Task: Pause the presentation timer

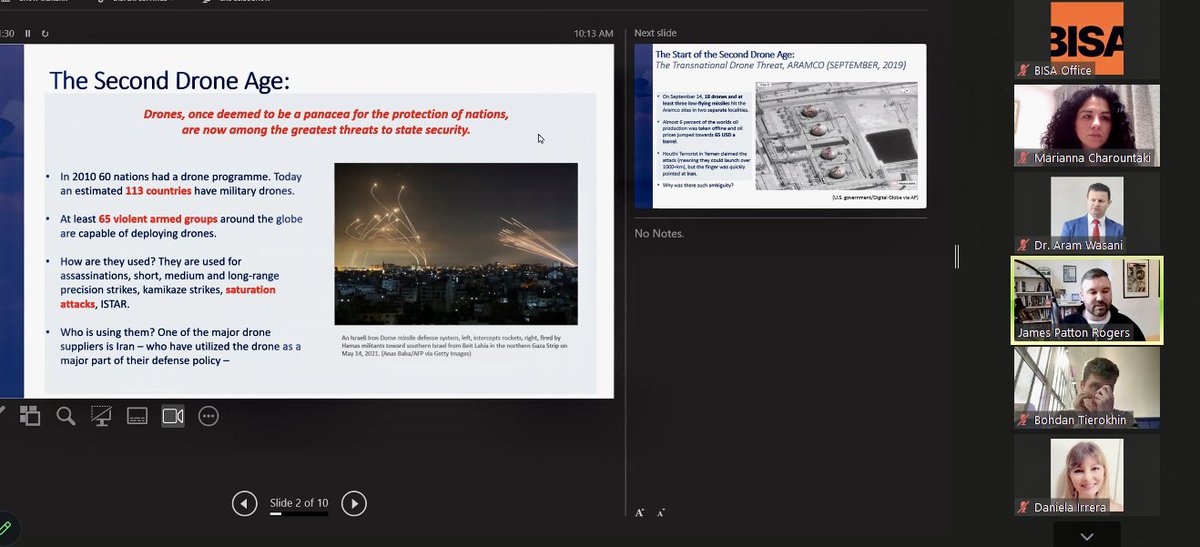Action: [28, 33]
